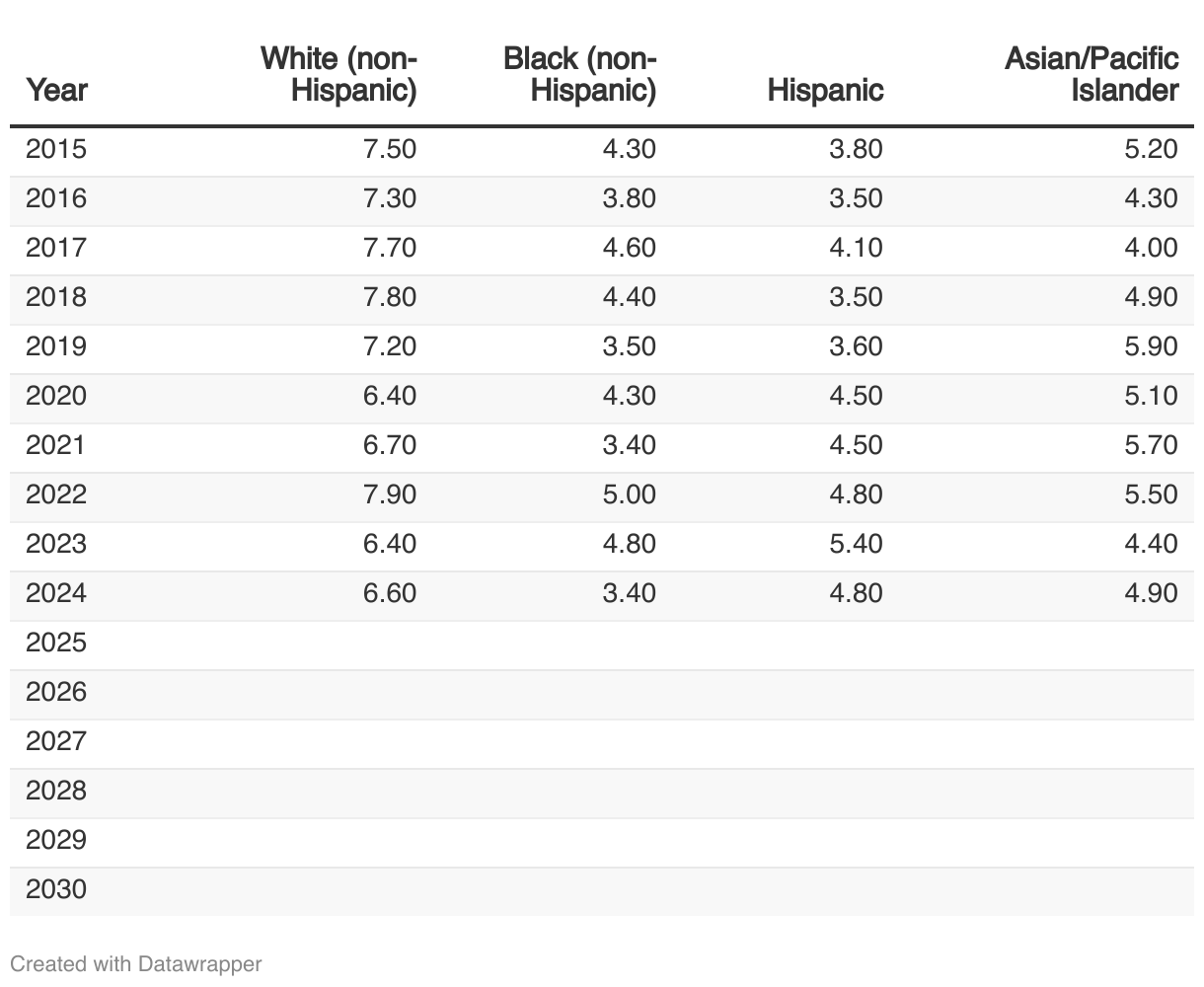The image size is (1204, 987).
Task: Click the Black (non-Hispanic) column header
Action: pyautogui.click(x=579, y=74)
